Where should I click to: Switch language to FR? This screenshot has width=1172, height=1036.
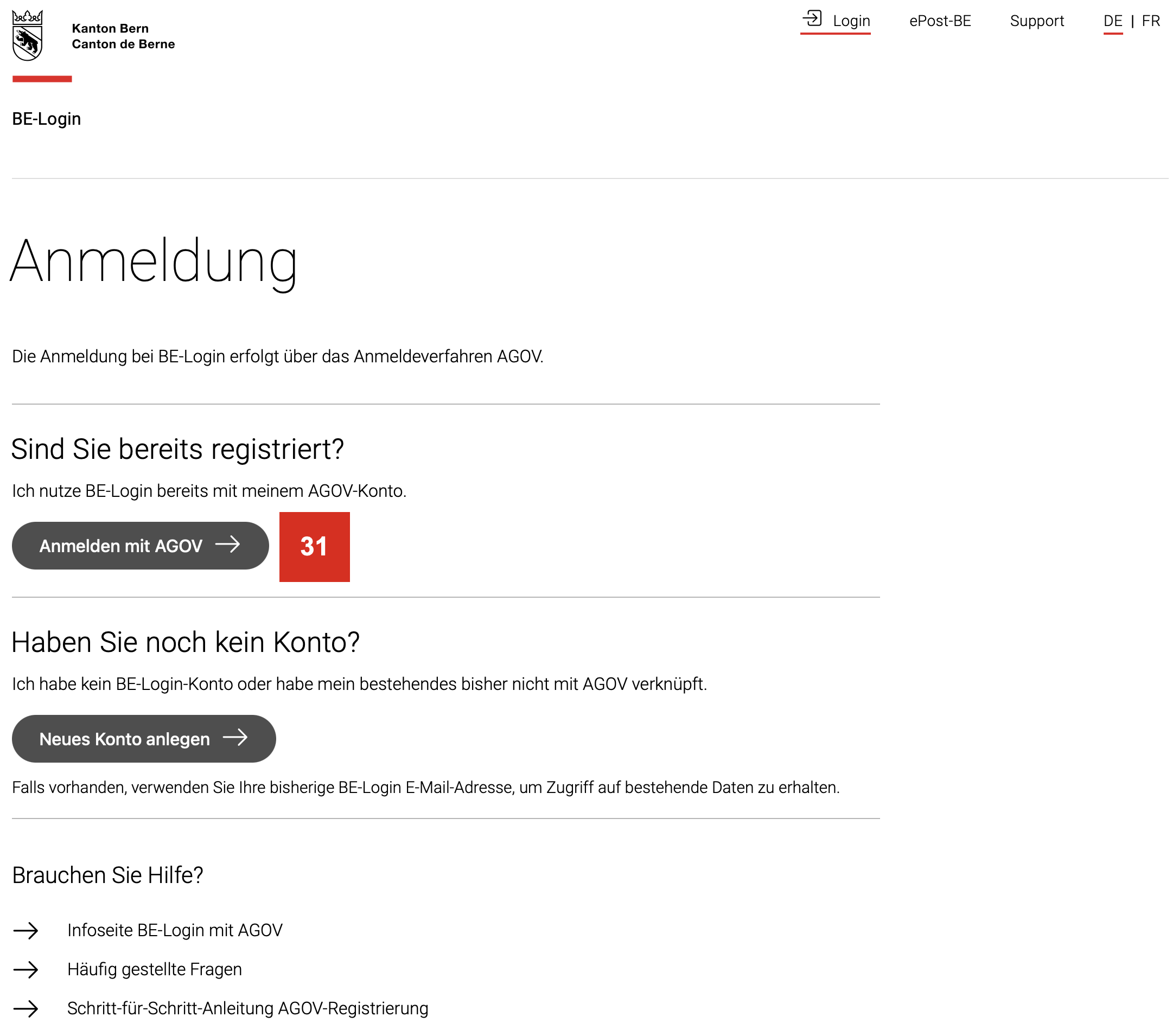pyautogui.click(x=1151, y=21)
